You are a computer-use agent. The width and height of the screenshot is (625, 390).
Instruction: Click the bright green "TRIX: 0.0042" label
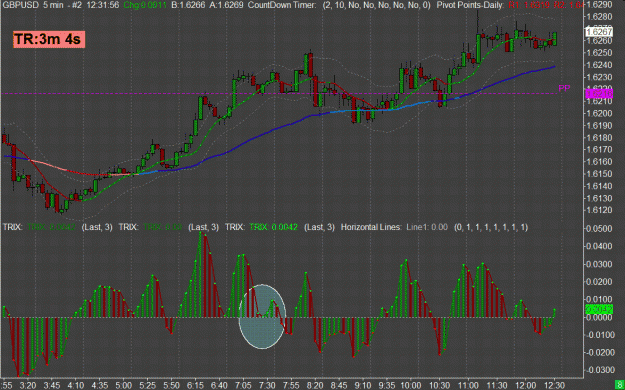click(273, 227)
